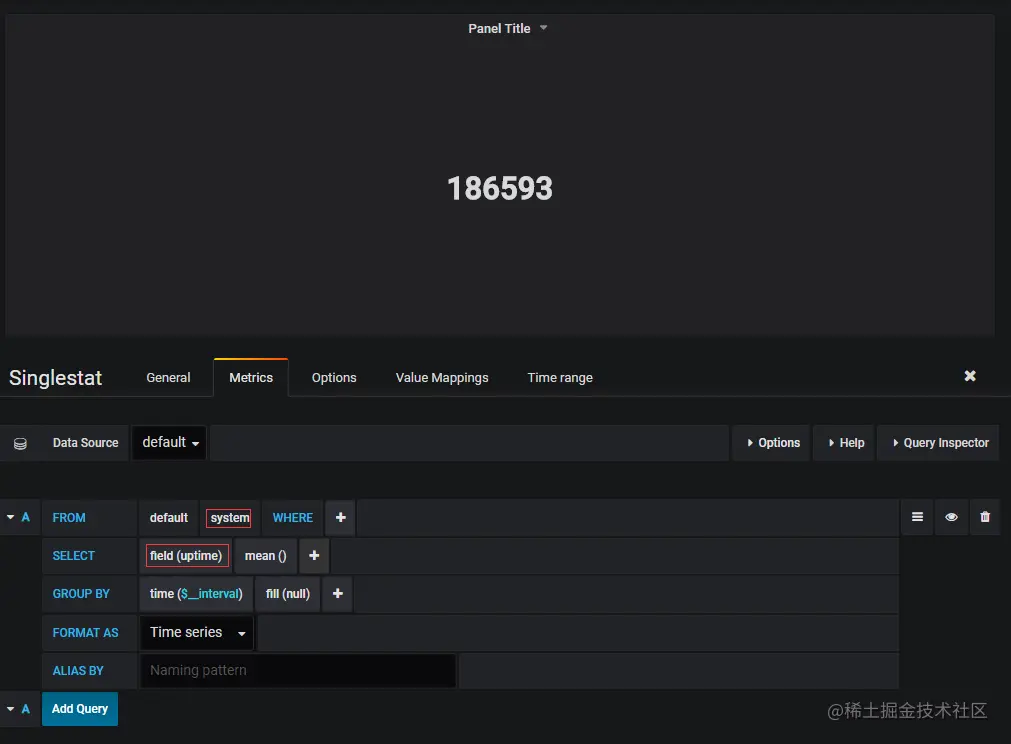Viewport: 1011px width, 744px height.
Task: Click the Data Source database icon
Action: point(20,444)
